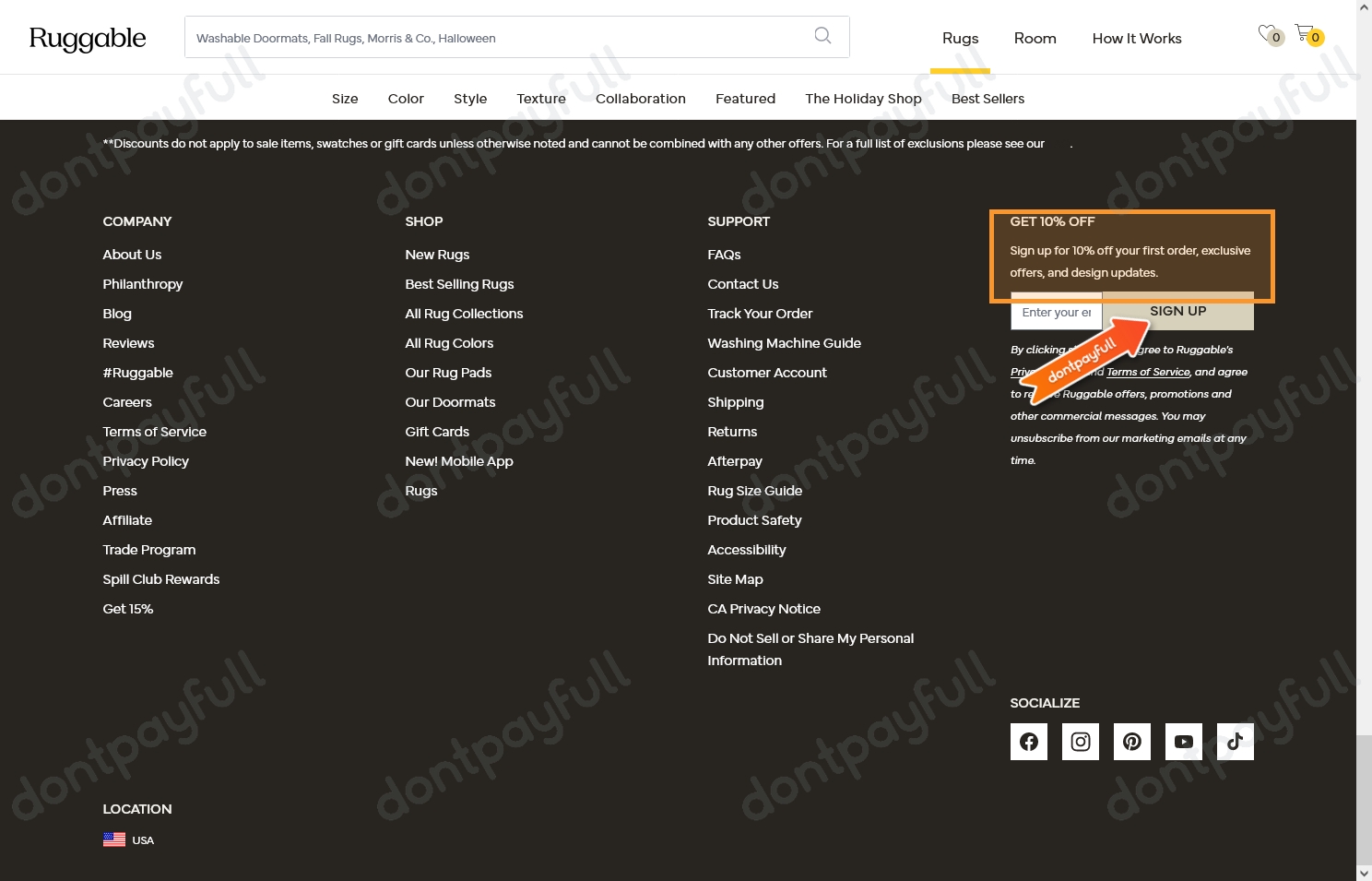This screenshot has height=881, width=1372.
Task: Click the Spill Club Rewards link
Action: (x=161, y=579)
